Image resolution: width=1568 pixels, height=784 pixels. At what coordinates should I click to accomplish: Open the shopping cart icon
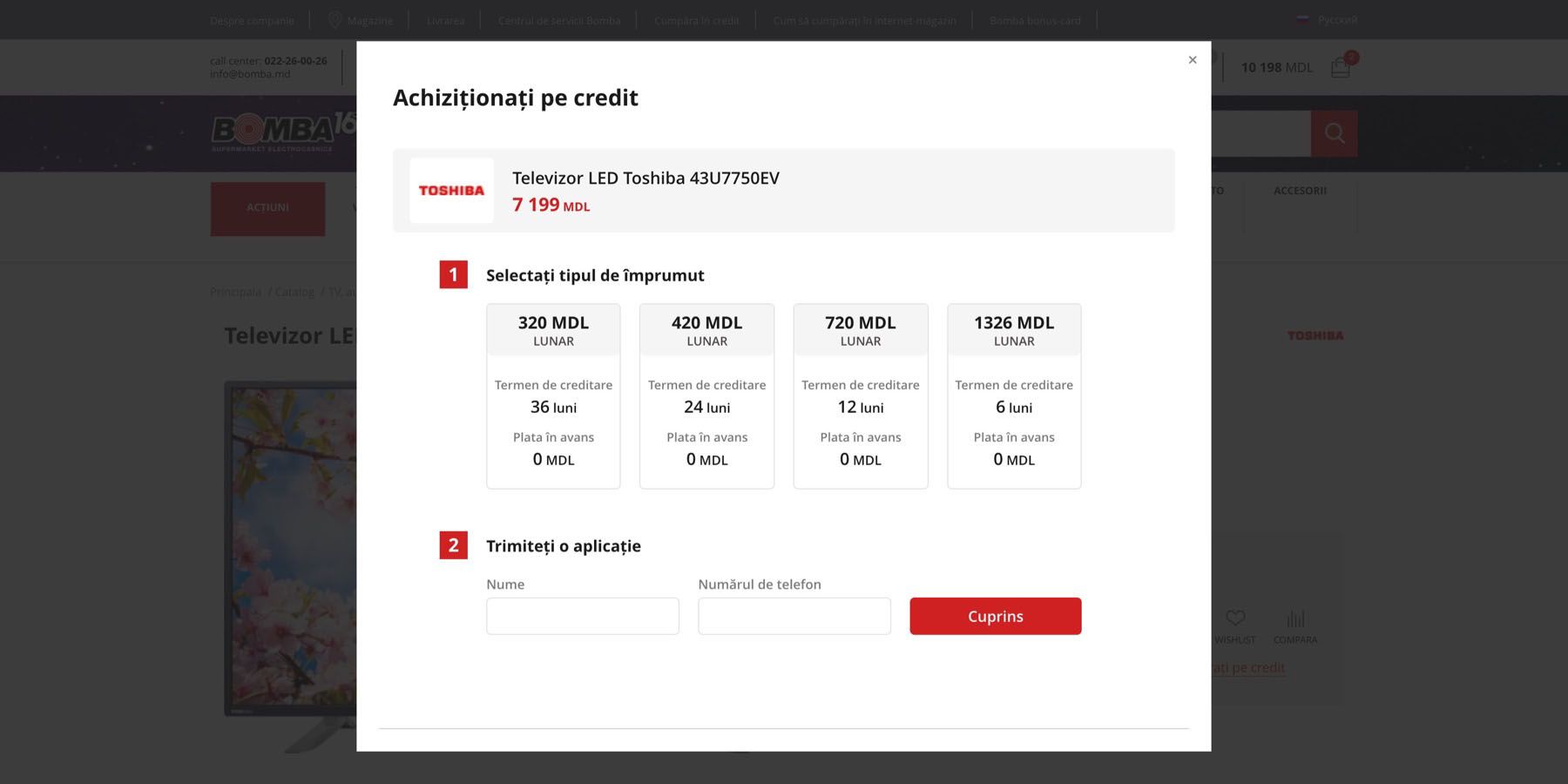coord(1341,67)
